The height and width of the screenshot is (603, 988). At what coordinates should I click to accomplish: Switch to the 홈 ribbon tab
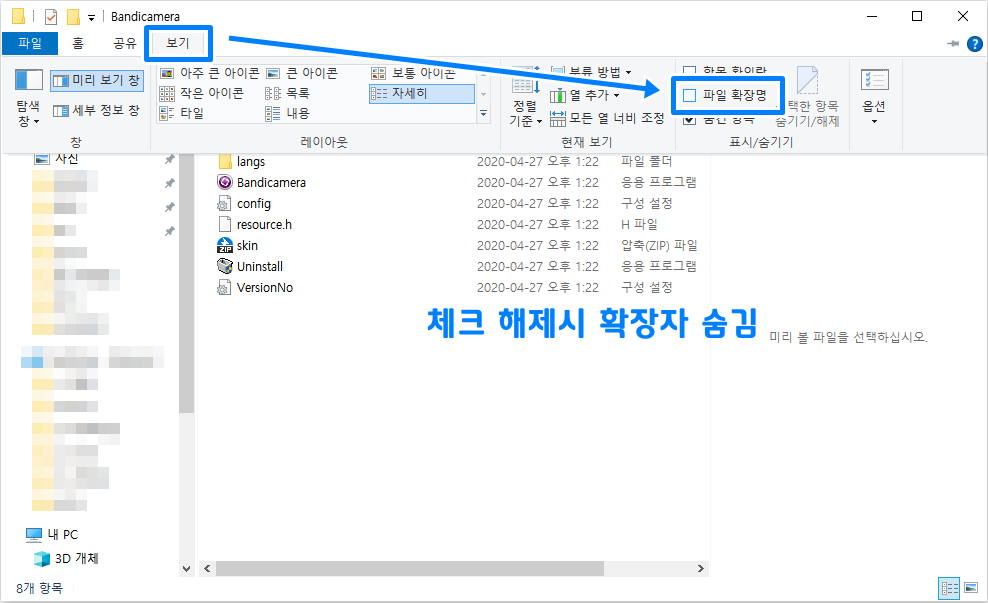pos(76,43)
